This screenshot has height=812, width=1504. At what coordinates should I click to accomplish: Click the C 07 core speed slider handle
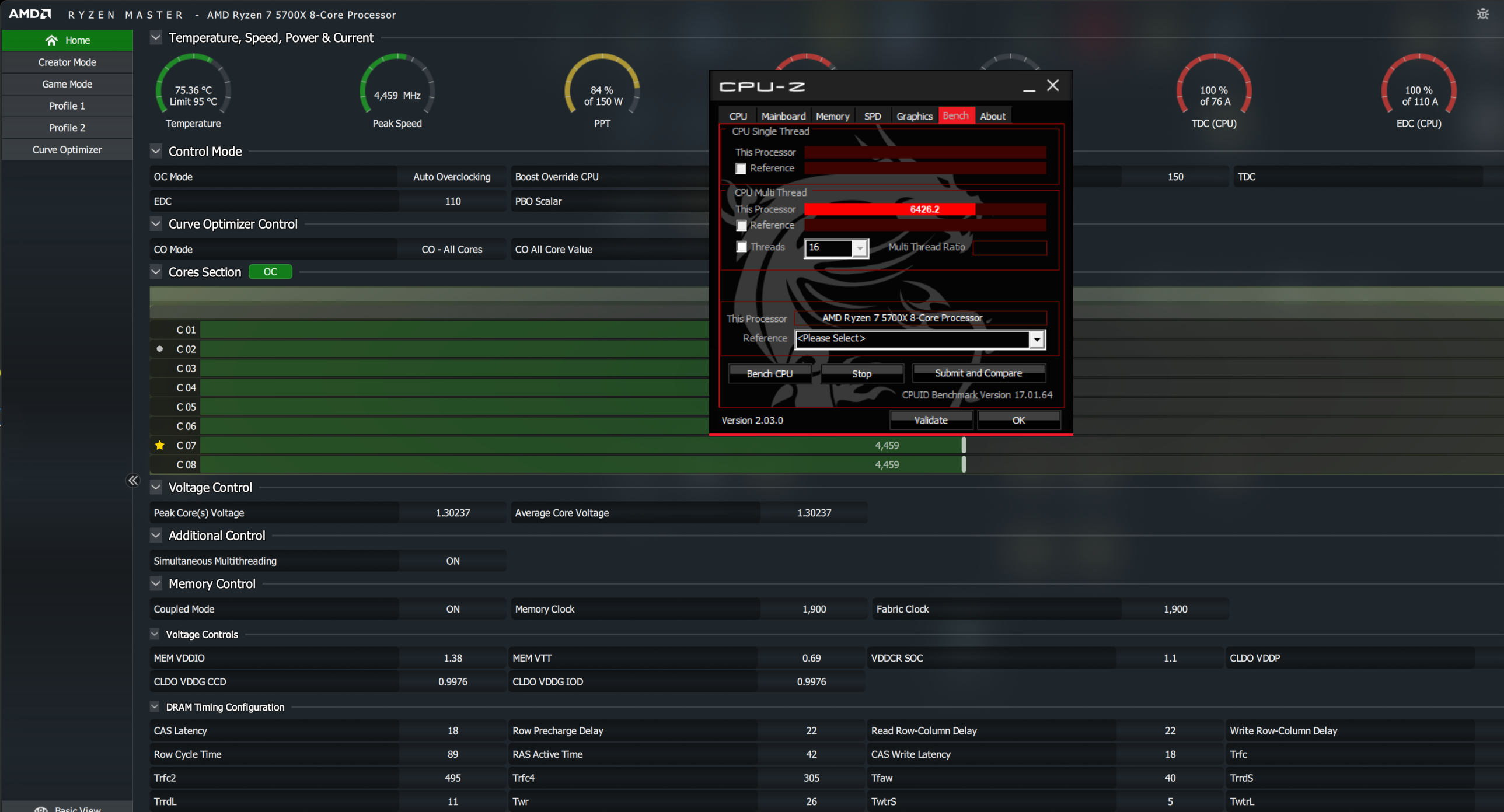pyautogui.click(x=964, y=446)
